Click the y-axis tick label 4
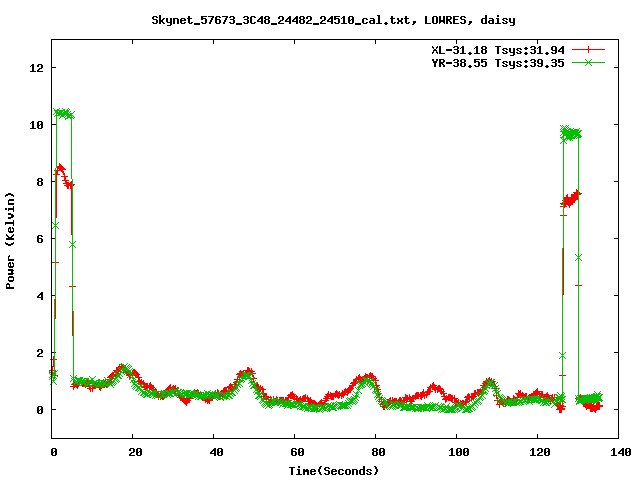The image size is (640, 480). [40, 296]
